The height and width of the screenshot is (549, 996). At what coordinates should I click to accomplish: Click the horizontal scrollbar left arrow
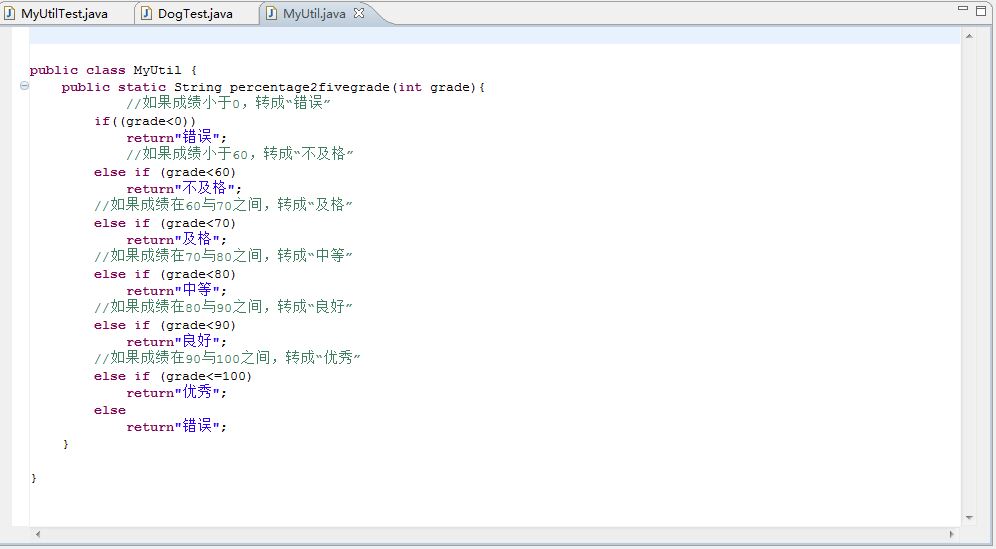(37, 534)
